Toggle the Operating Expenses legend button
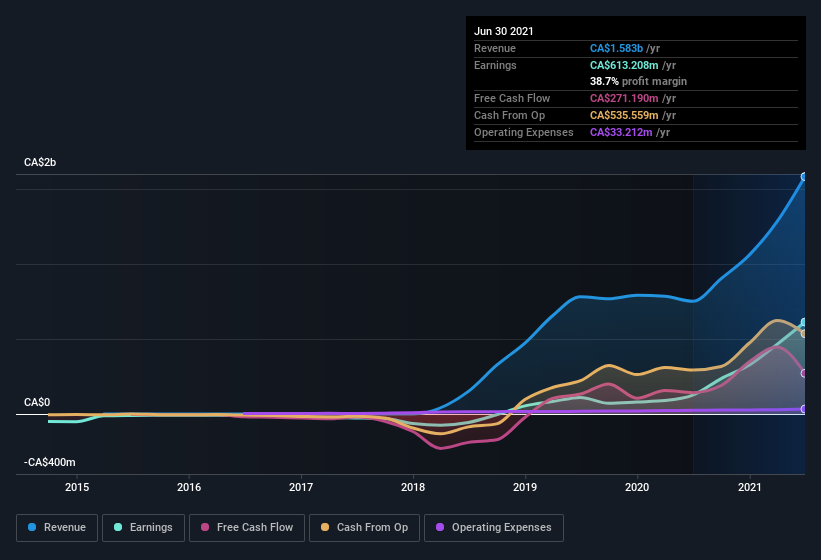This screenshot has height=560, width=821. point(494,528)
